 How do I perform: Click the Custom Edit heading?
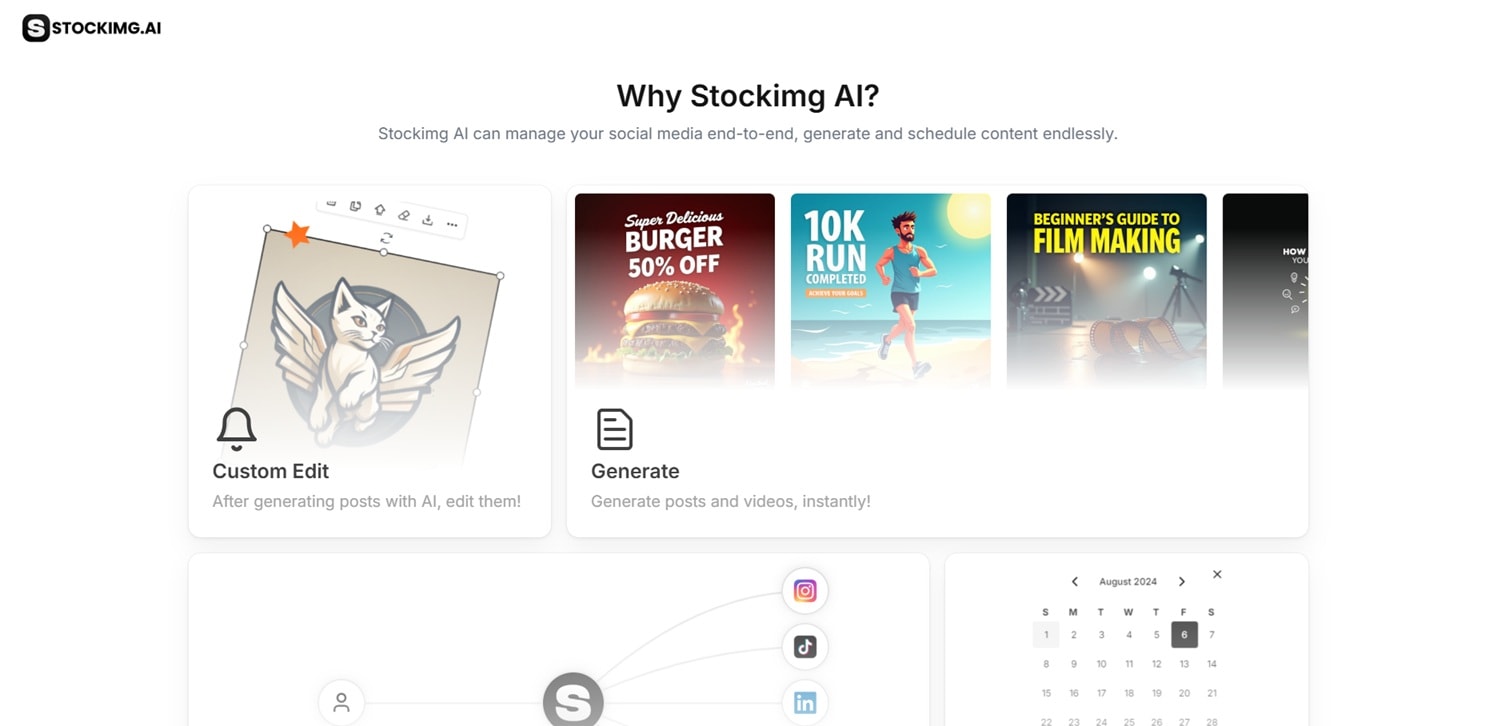(271, 471)
